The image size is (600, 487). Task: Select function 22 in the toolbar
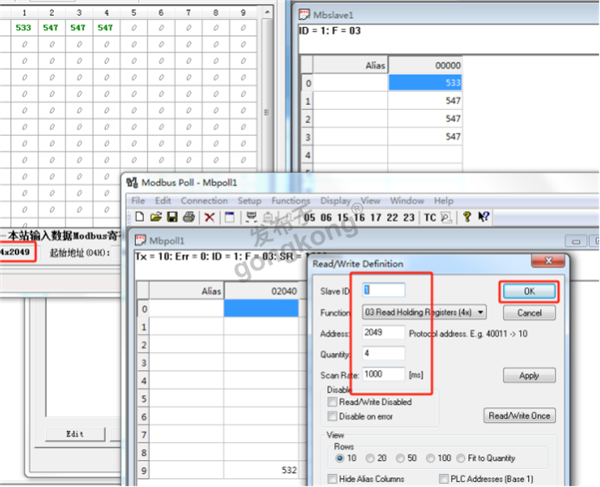pyautogui.click(x=392, y=217)
